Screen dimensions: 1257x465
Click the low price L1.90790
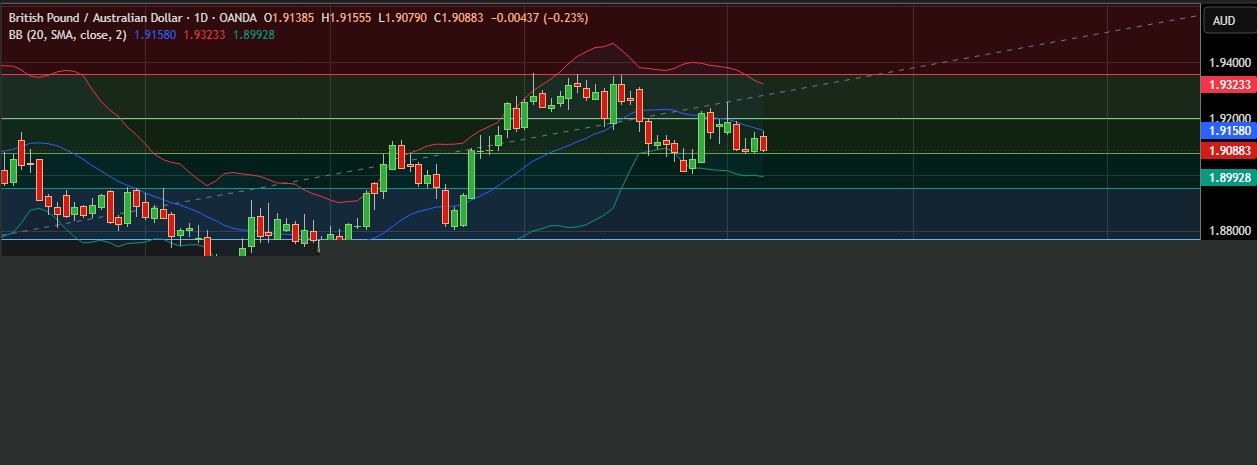(403, 18)
